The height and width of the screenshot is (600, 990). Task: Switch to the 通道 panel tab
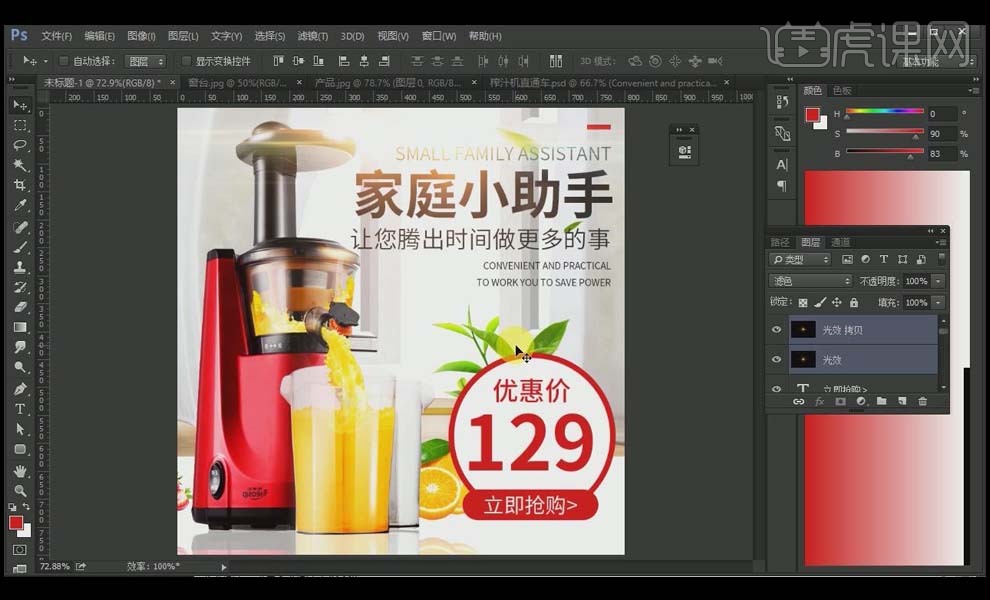[840, 243]
